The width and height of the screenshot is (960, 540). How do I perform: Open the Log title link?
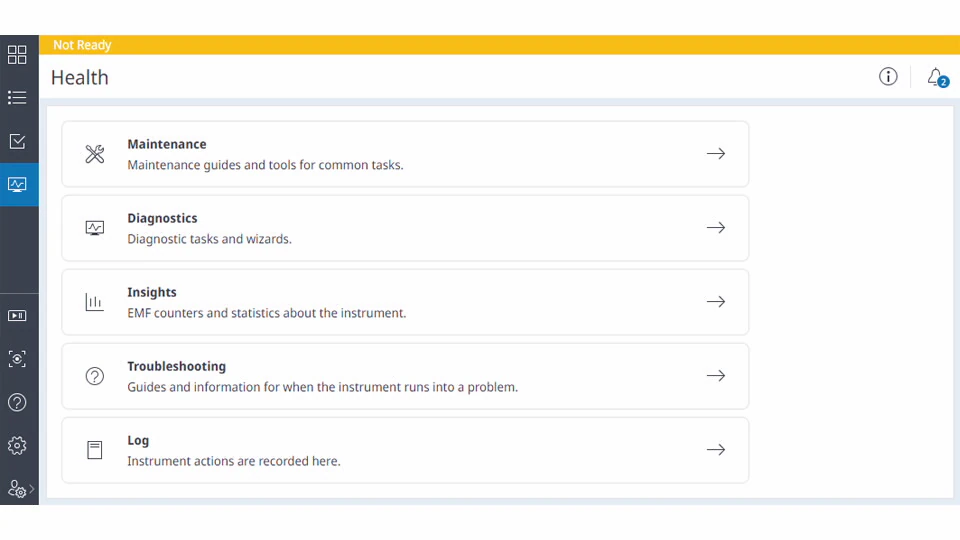138,441
